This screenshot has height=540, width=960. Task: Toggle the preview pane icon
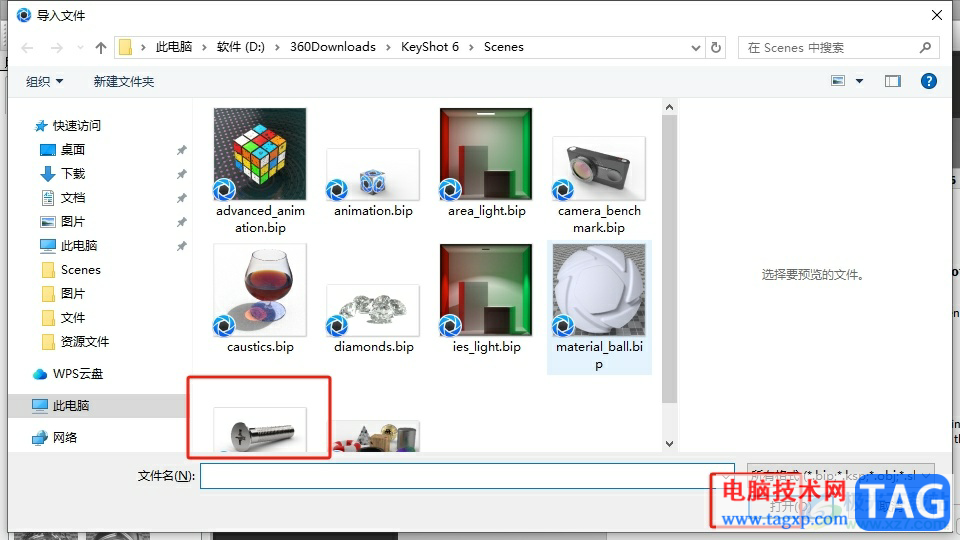(893, 81)
